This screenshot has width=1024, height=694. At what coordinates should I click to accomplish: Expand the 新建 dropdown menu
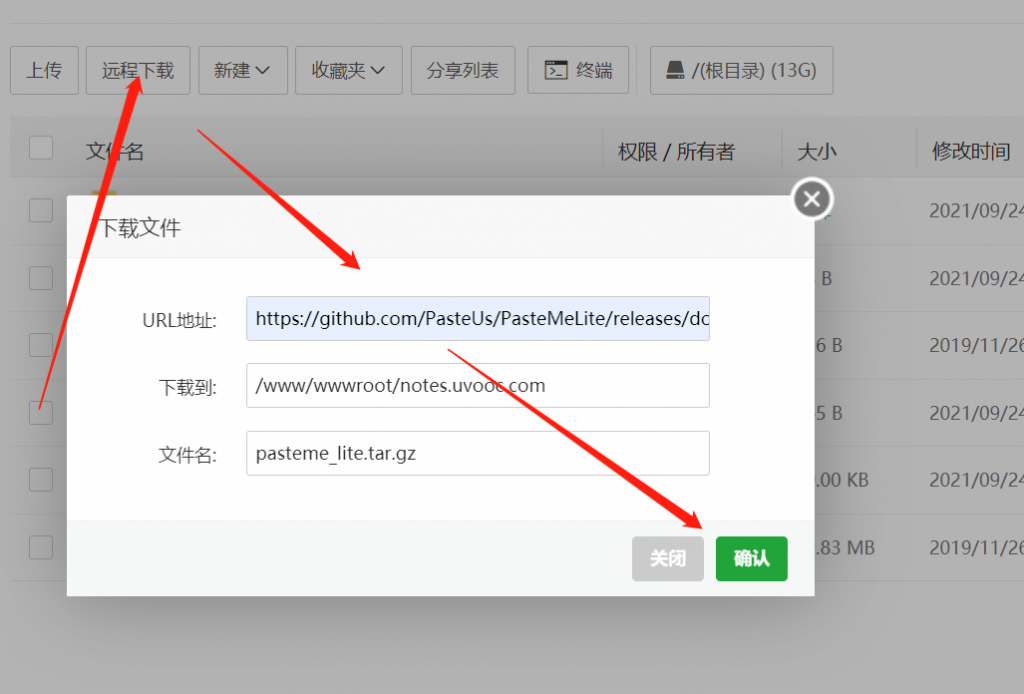tap(242, 70)
